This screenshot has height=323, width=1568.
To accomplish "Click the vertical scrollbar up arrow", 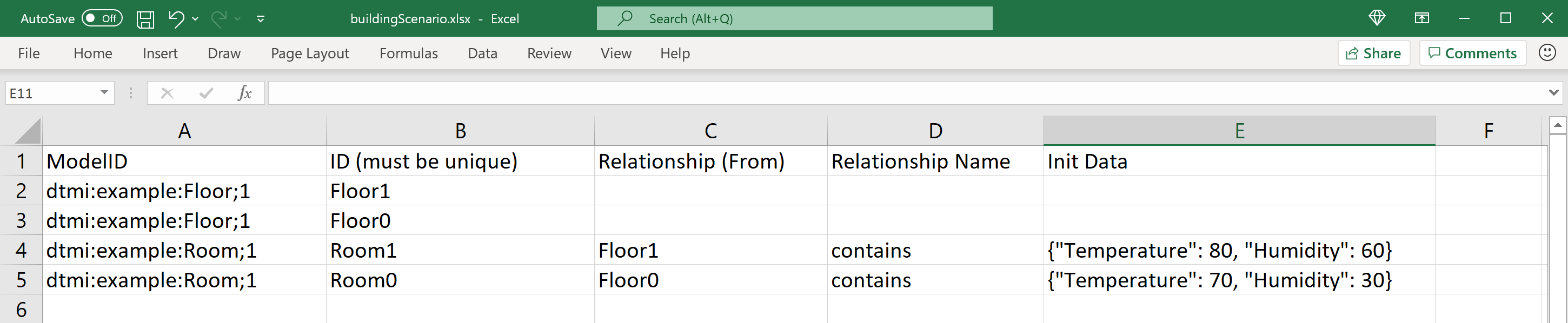I will 1557,125.
